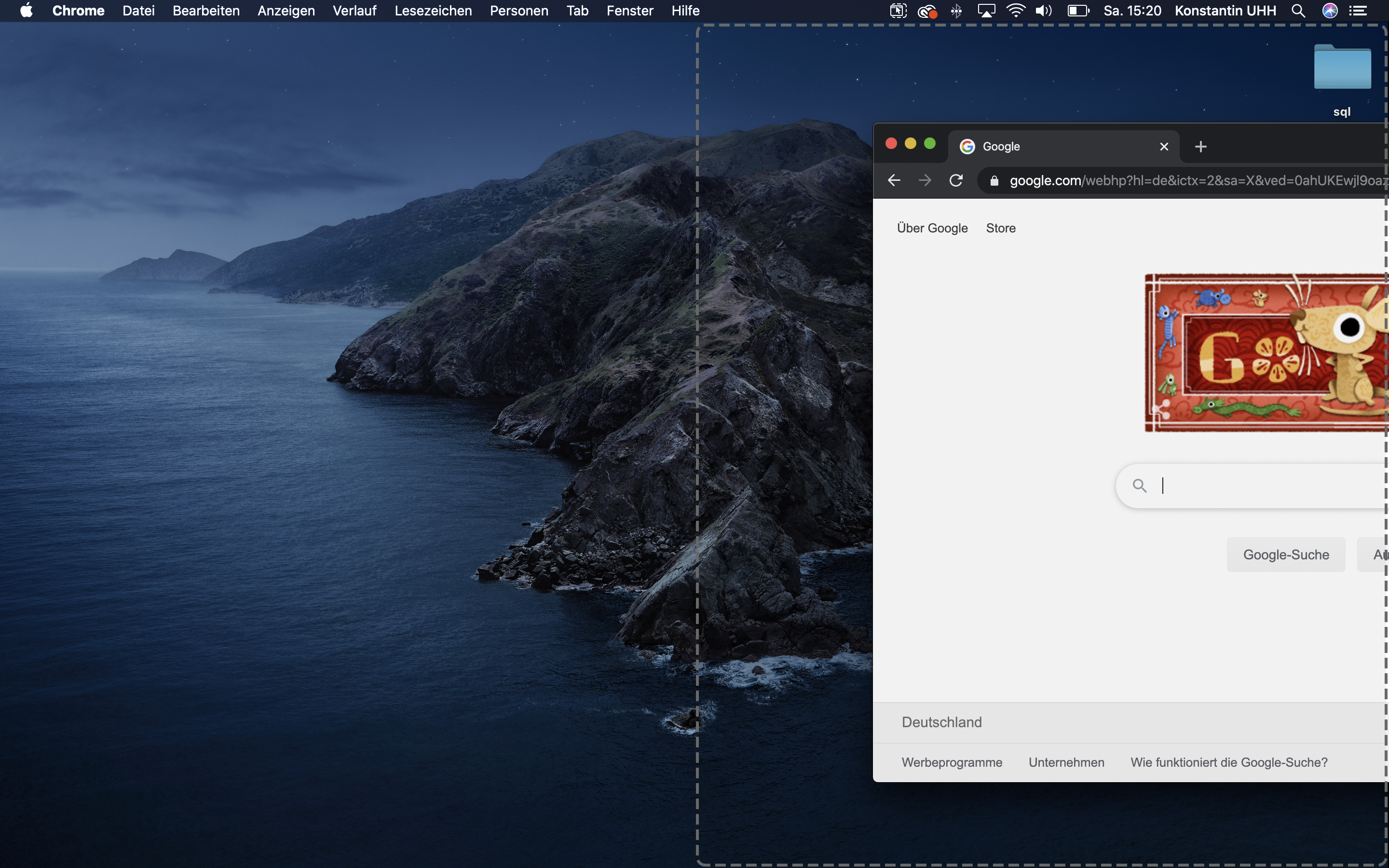Image resolution: width=1389 pixels, height=868 pixels.
Task: Open the Über Google link
Action: (932, 228)
